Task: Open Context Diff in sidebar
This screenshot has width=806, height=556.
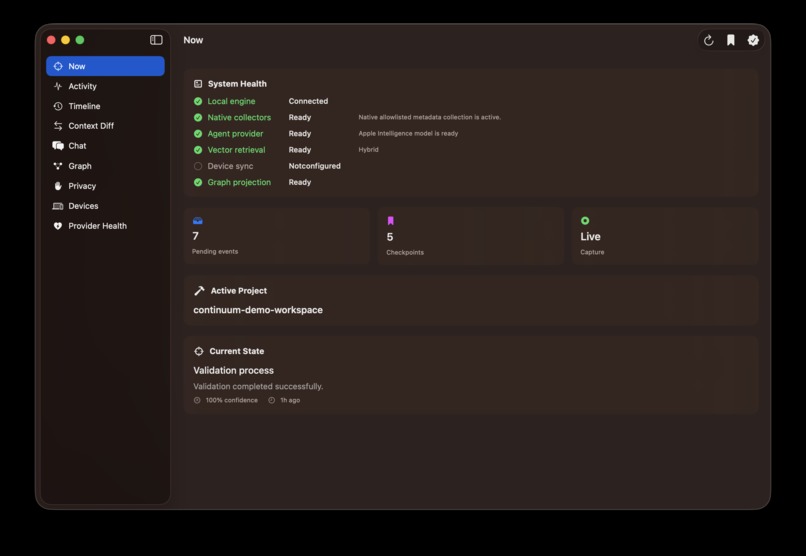Action: tap(105, 126)
